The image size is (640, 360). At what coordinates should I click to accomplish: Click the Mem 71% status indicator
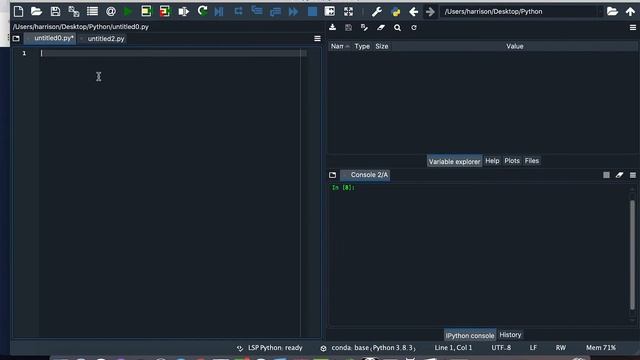coord(601,348)
